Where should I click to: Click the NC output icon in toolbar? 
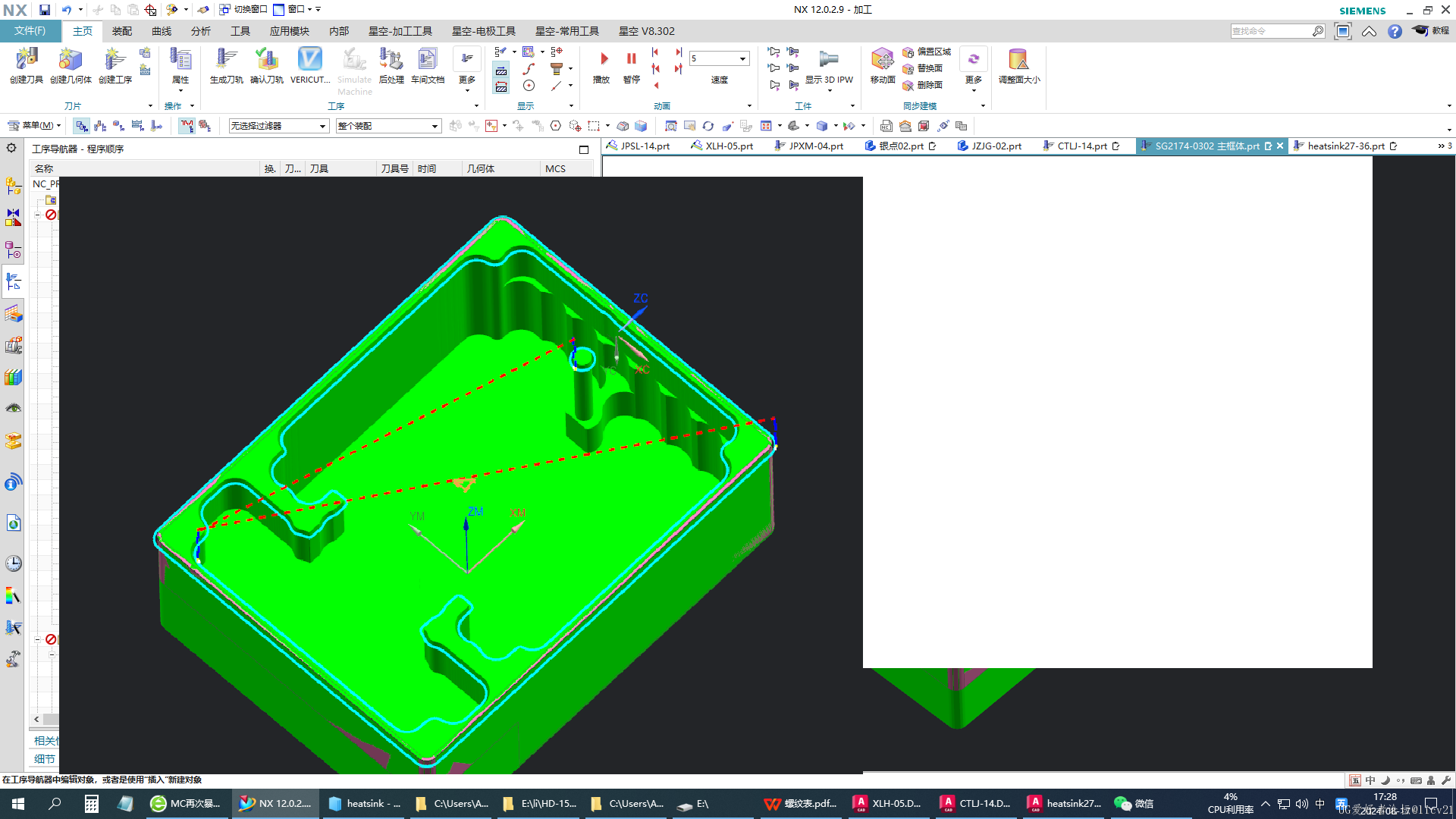(x=886, y=126)
